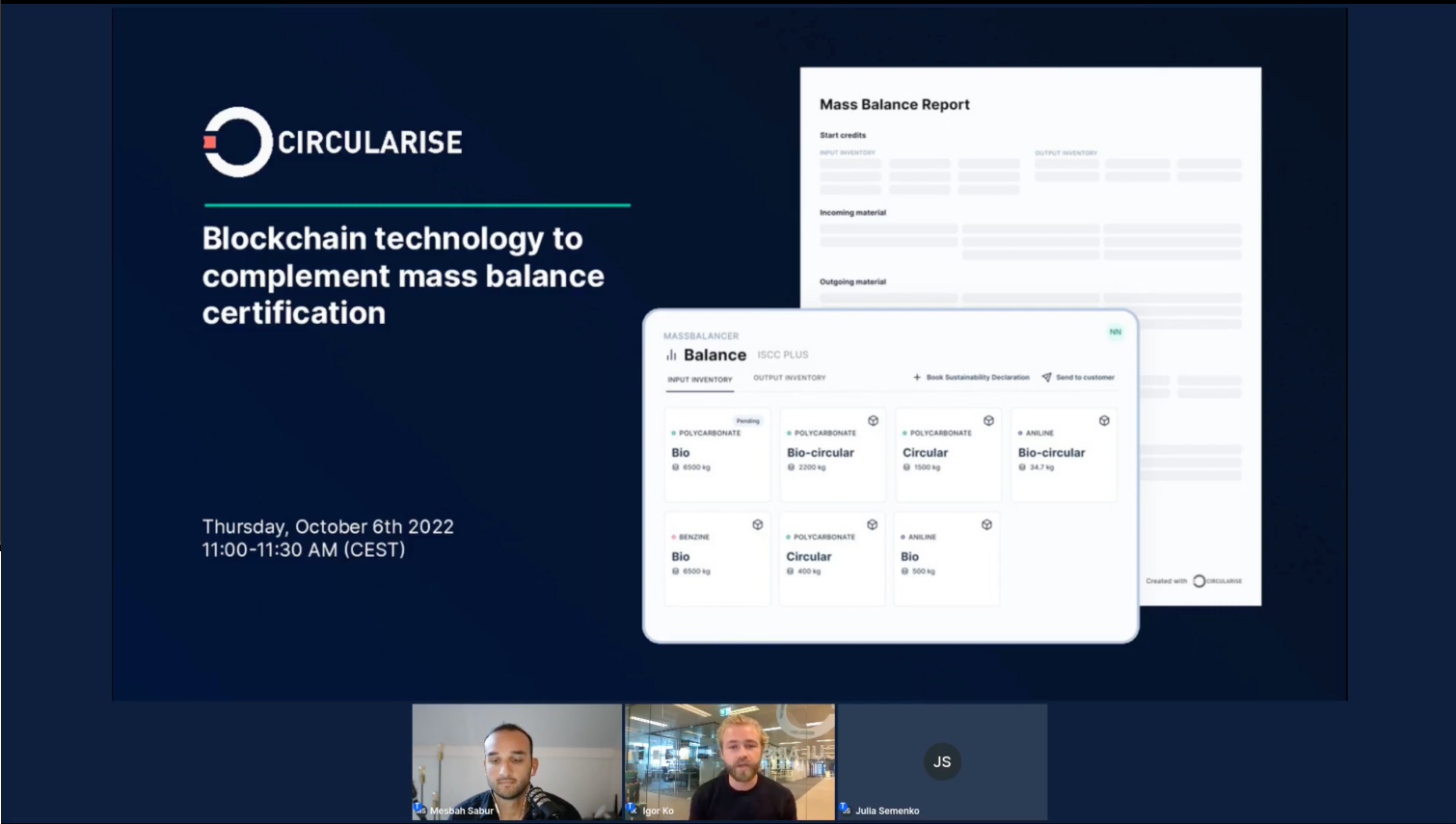Viewport: 1456px width, 824px height.
Task: Click the plus icon before Book Sustainability Declaration
Action: pyautogui.click(x=916, y=377)
